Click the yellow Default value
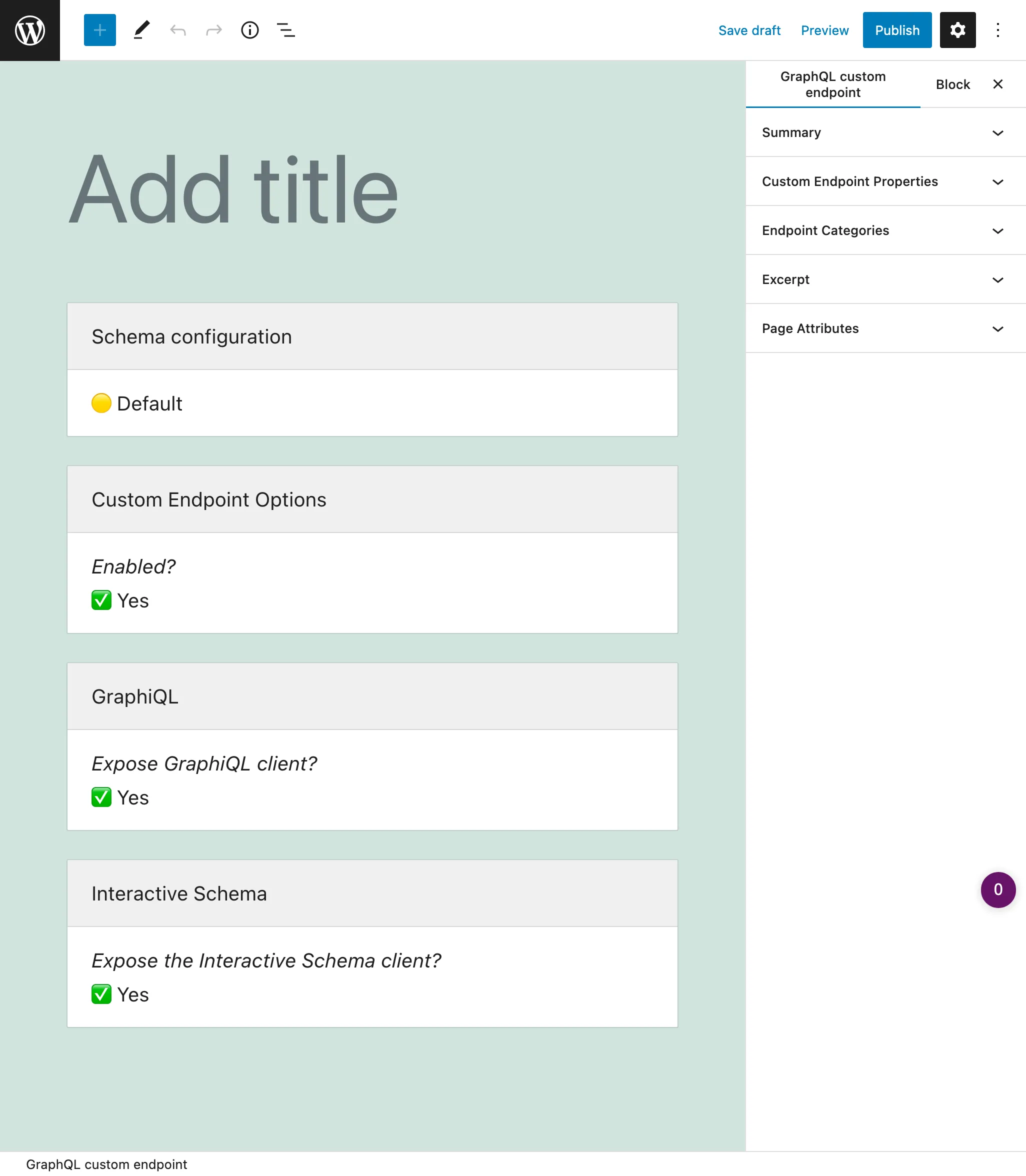Screen dimensions: 1026x1176 (x=137, y=403)
